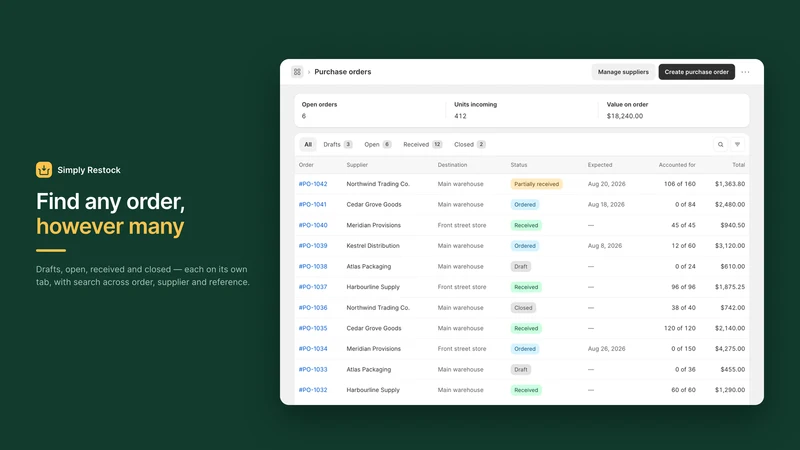Click the Aug 20, 2026 expected date
Screen dimensions: 800x450
coord(606,184)
